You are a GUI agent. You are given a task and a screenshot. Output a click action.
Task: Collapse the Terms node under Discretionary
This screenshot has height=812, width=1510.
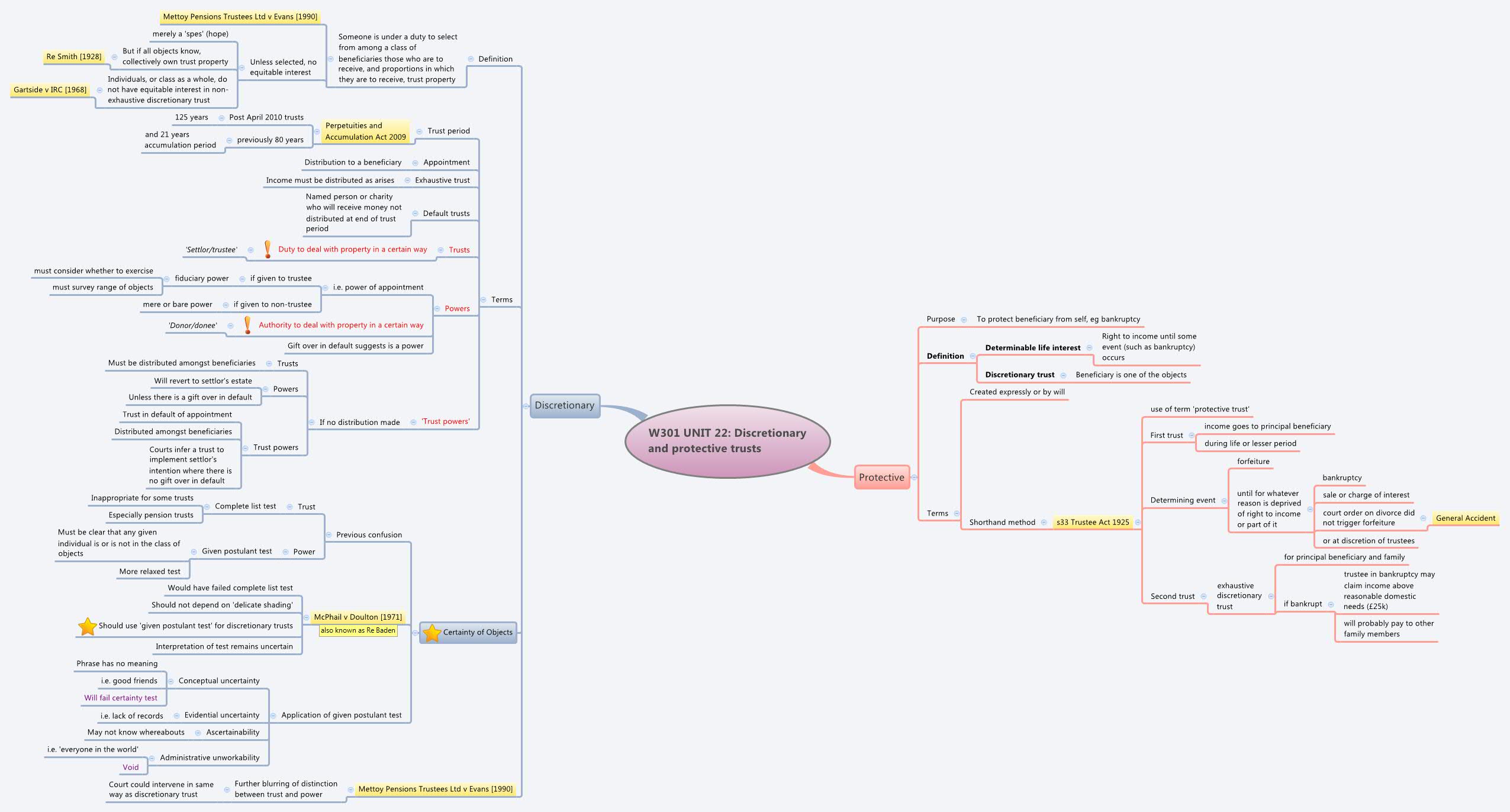coord(482,300)
